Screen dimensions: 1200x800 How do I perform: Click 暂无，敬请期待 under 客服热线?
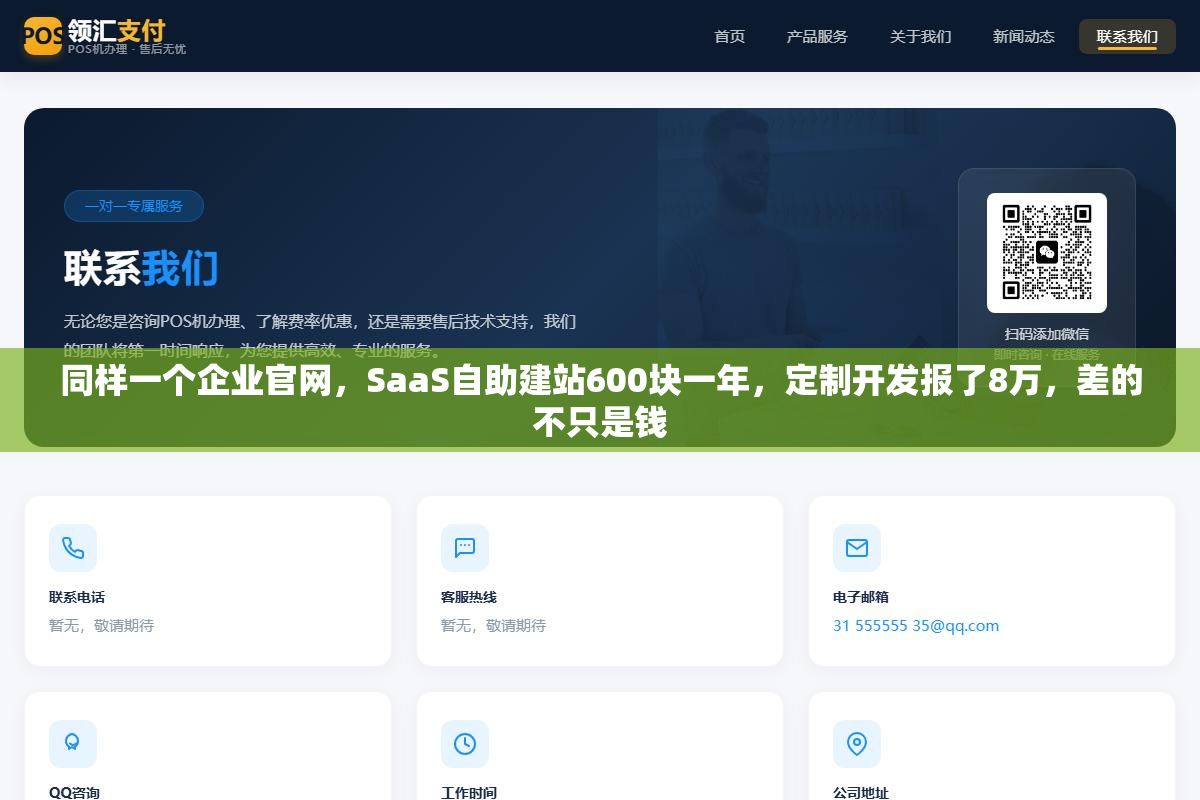point(494,626)
